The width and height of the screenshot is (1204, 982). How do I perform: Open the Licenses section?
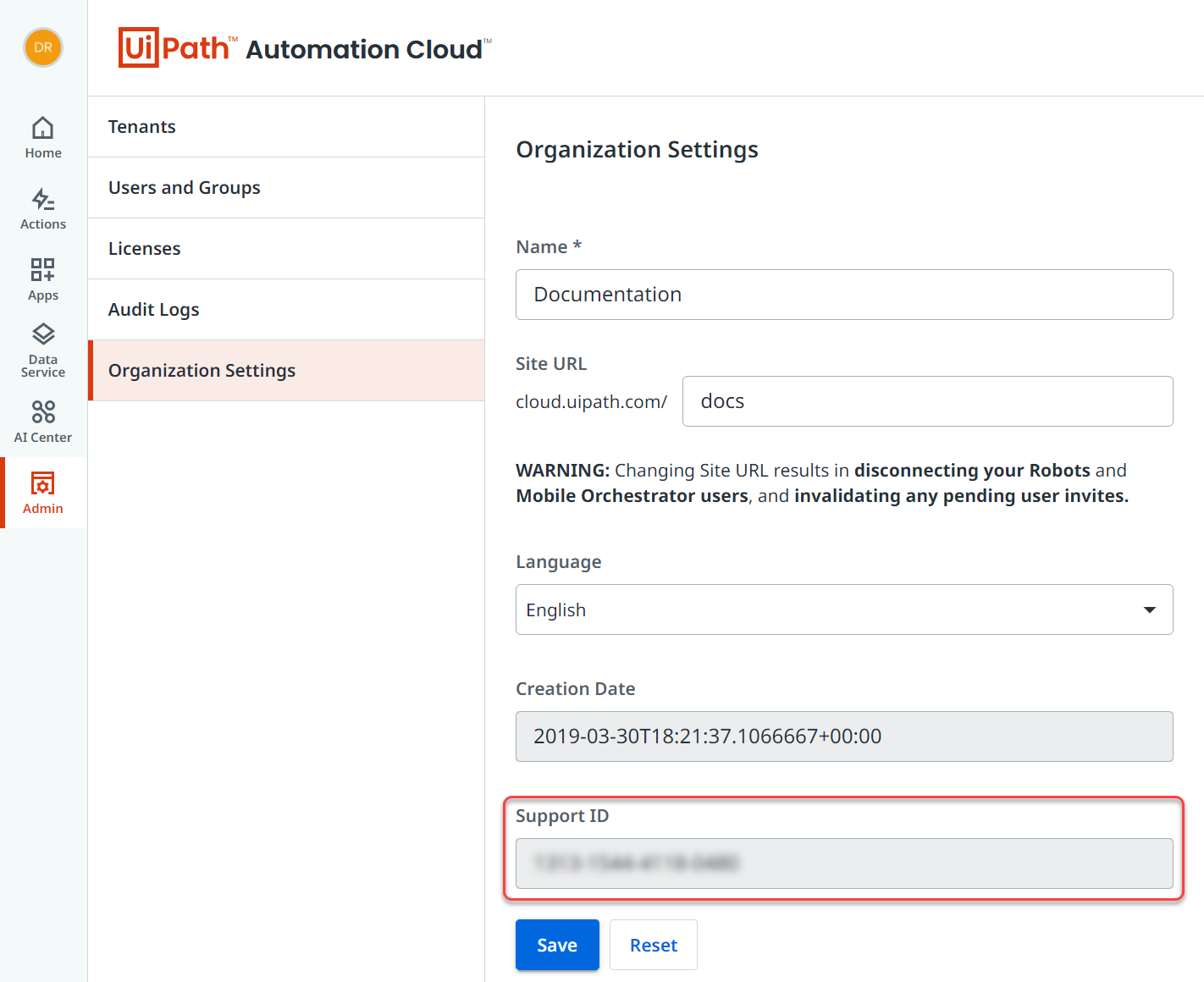click(x=286, y=249)
